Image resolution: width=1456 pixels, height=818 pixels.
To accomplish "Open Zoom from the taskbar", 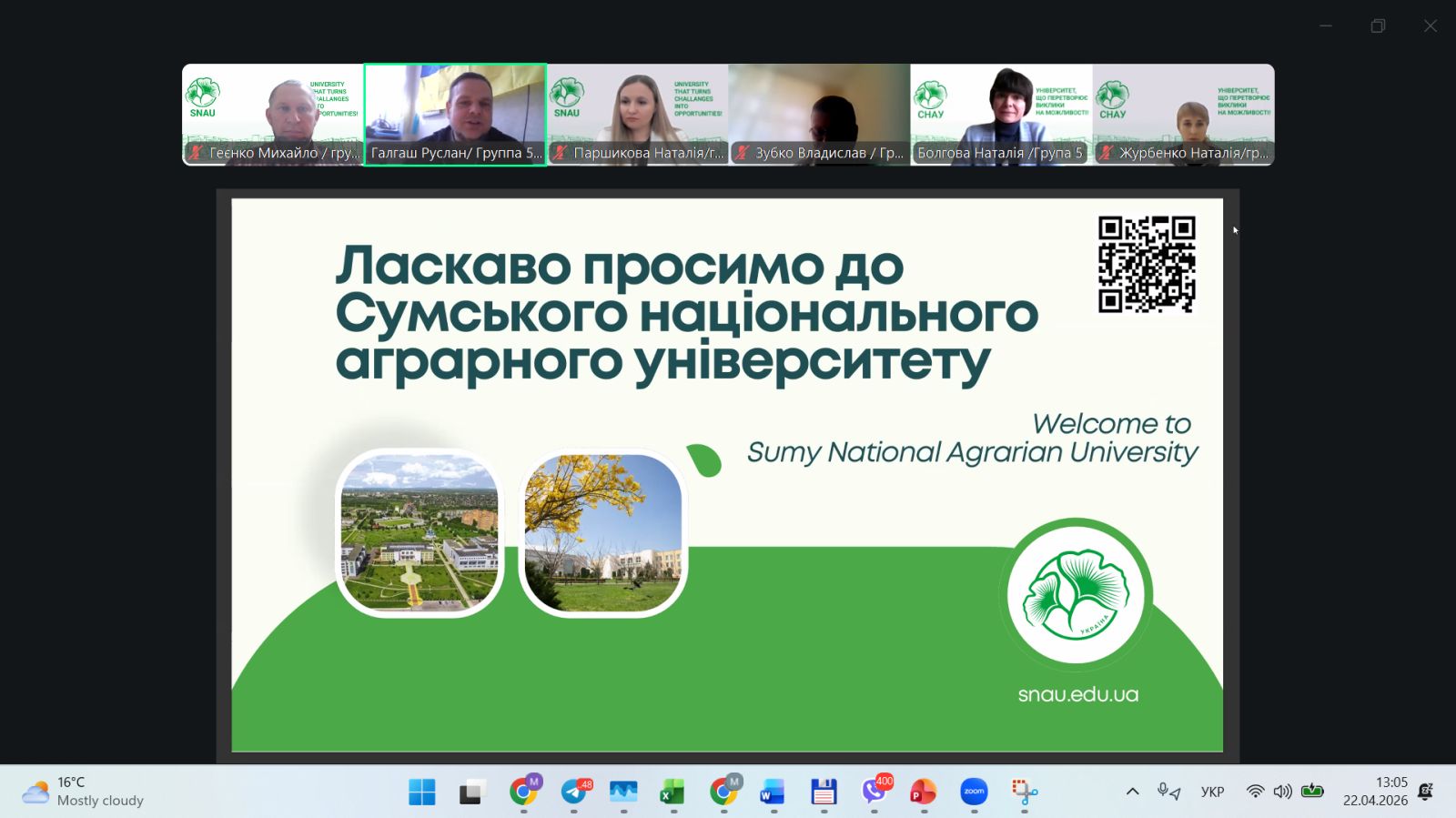I will (974, 792).
